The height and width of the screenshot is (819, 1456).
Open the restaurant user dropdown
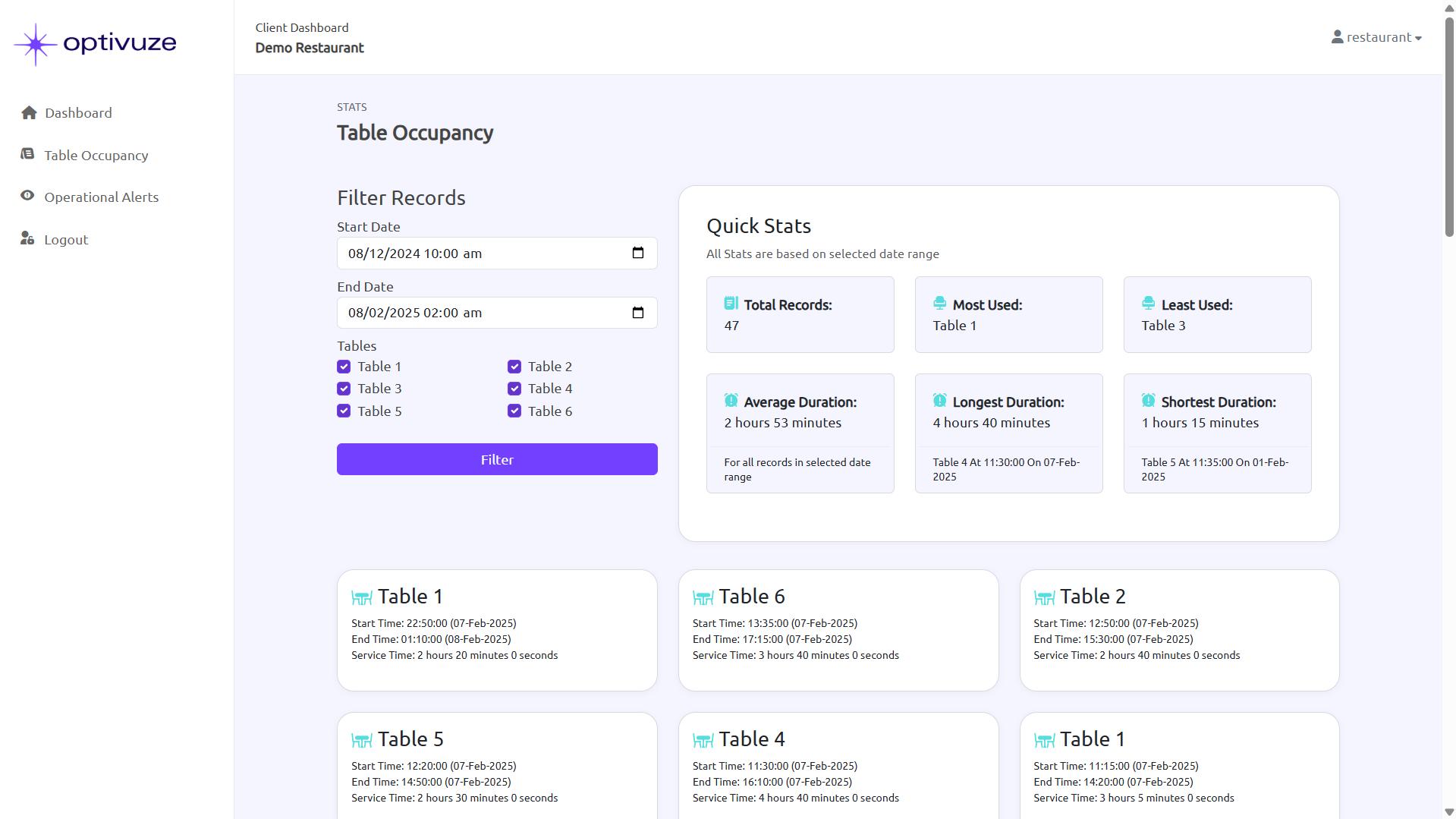pos(1376,37)
